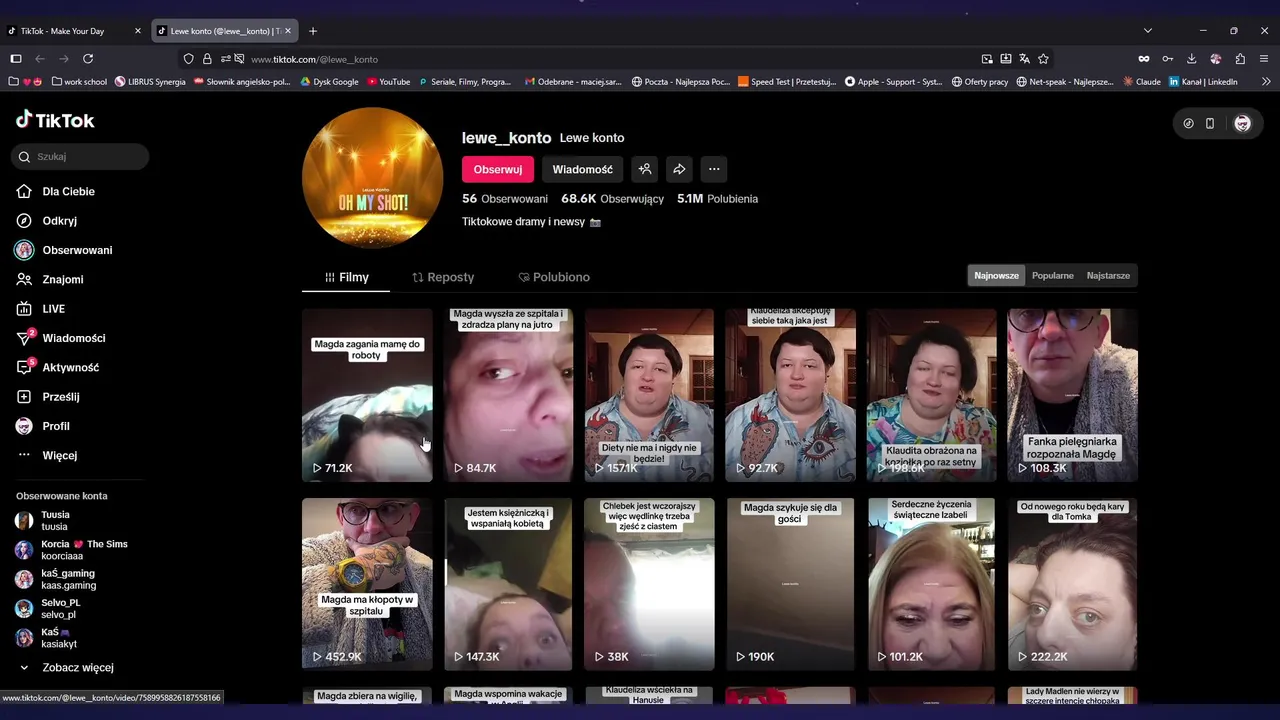
Task: Click the phone app icon top right
Action: 1210,124
